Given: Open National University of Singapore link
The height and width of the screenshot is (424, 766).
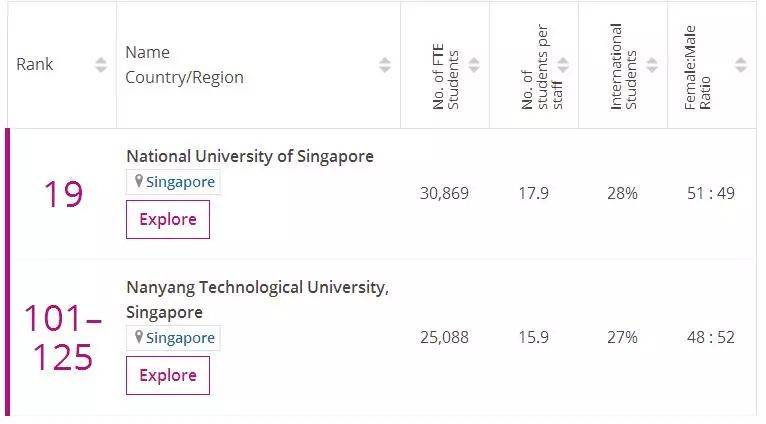Looking at the screenshot, I should pyautogui.click(x=249, y=156).
